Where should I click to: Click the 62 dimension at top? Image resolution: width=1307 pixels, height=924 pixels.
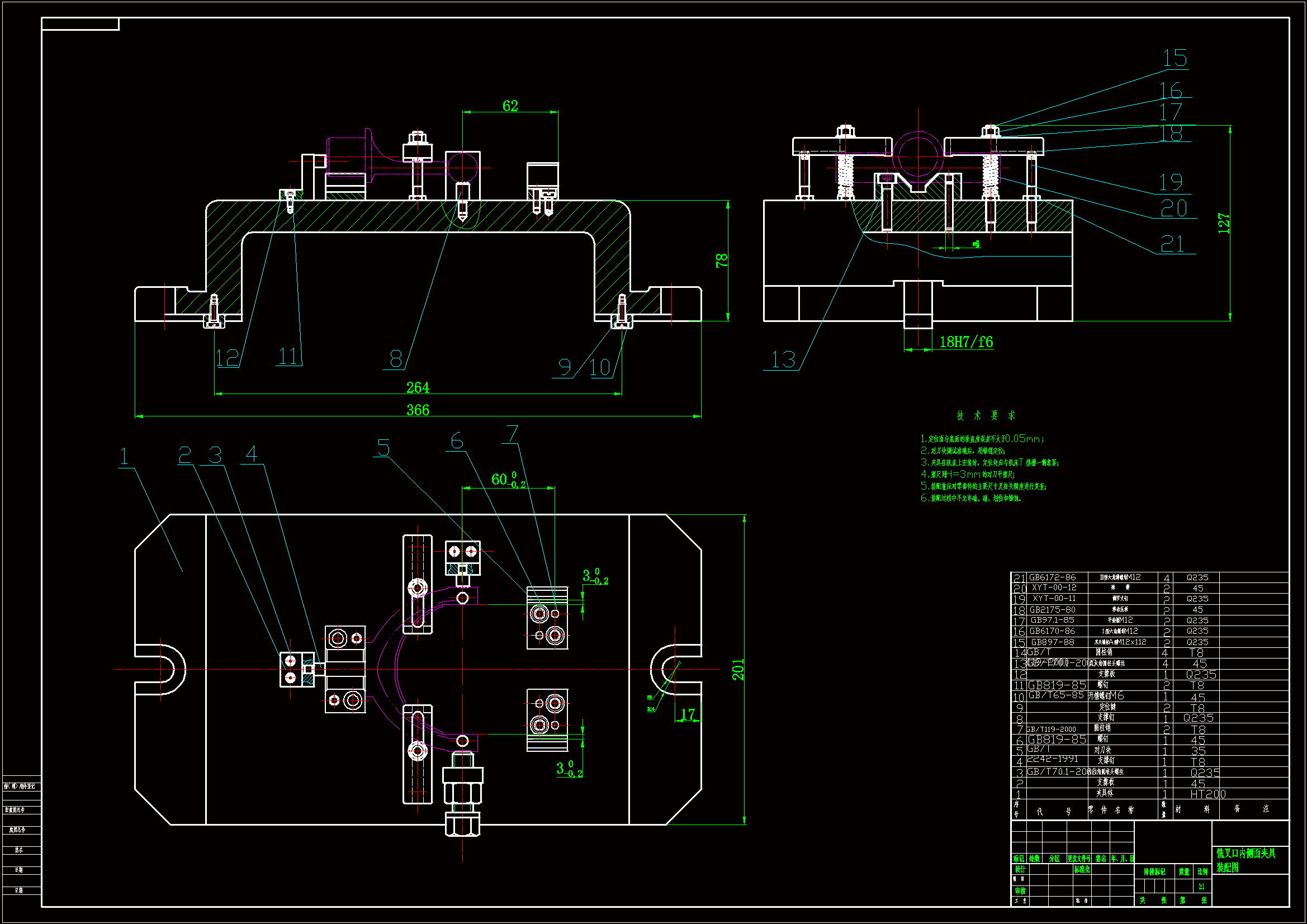[x=510, y=106]
